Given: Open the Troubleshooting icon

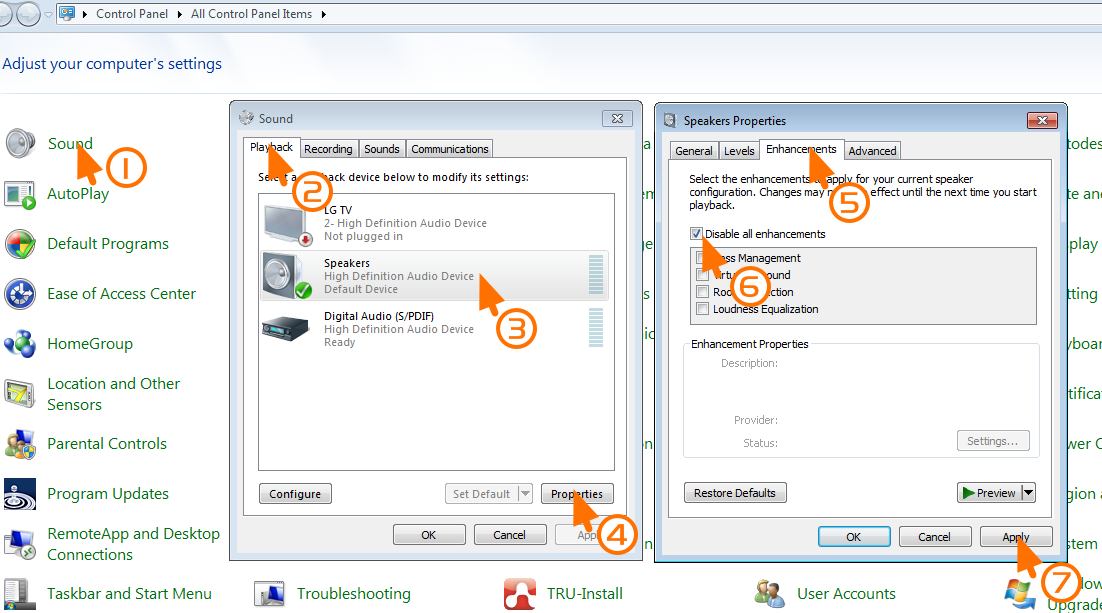Looking at the screenshot, I should (x=270, y=594).
